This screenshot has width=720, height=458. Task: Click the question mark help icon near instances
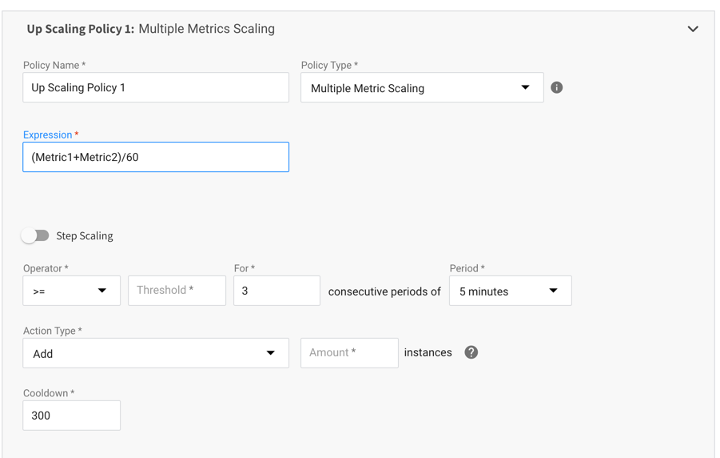[x=471, y=353]
